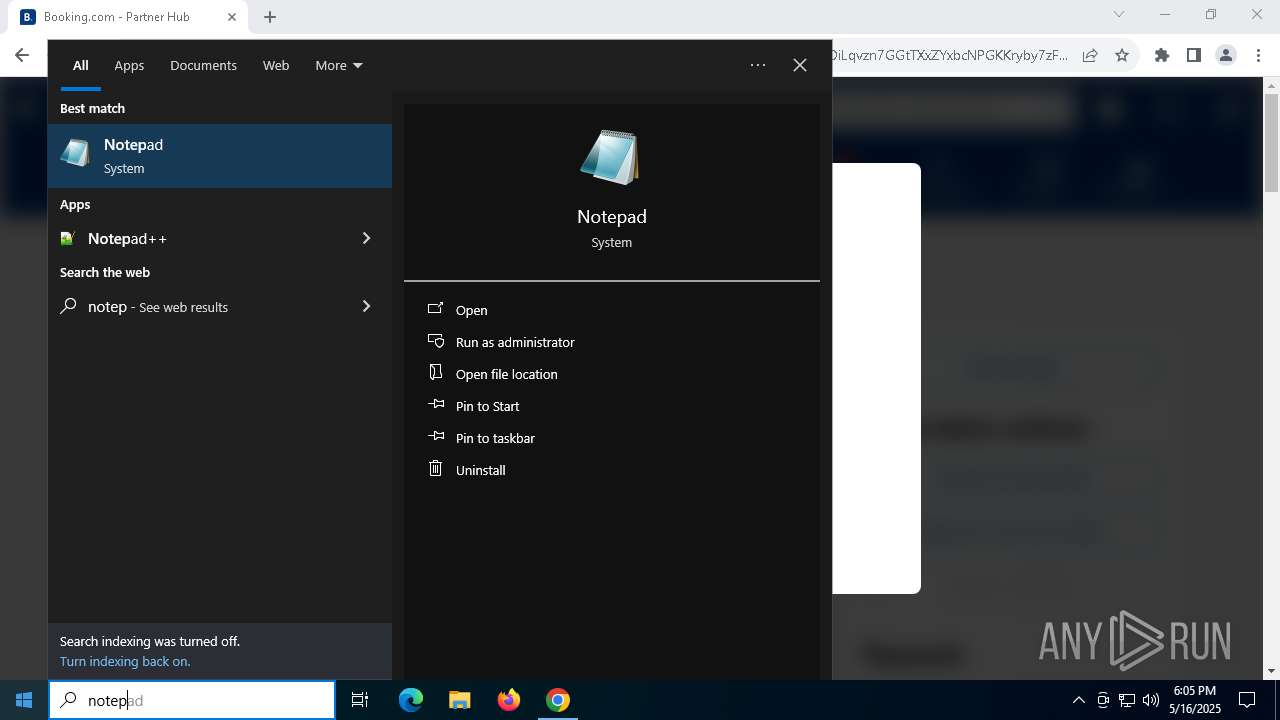Close the Windows search panel

click(800, 65)
